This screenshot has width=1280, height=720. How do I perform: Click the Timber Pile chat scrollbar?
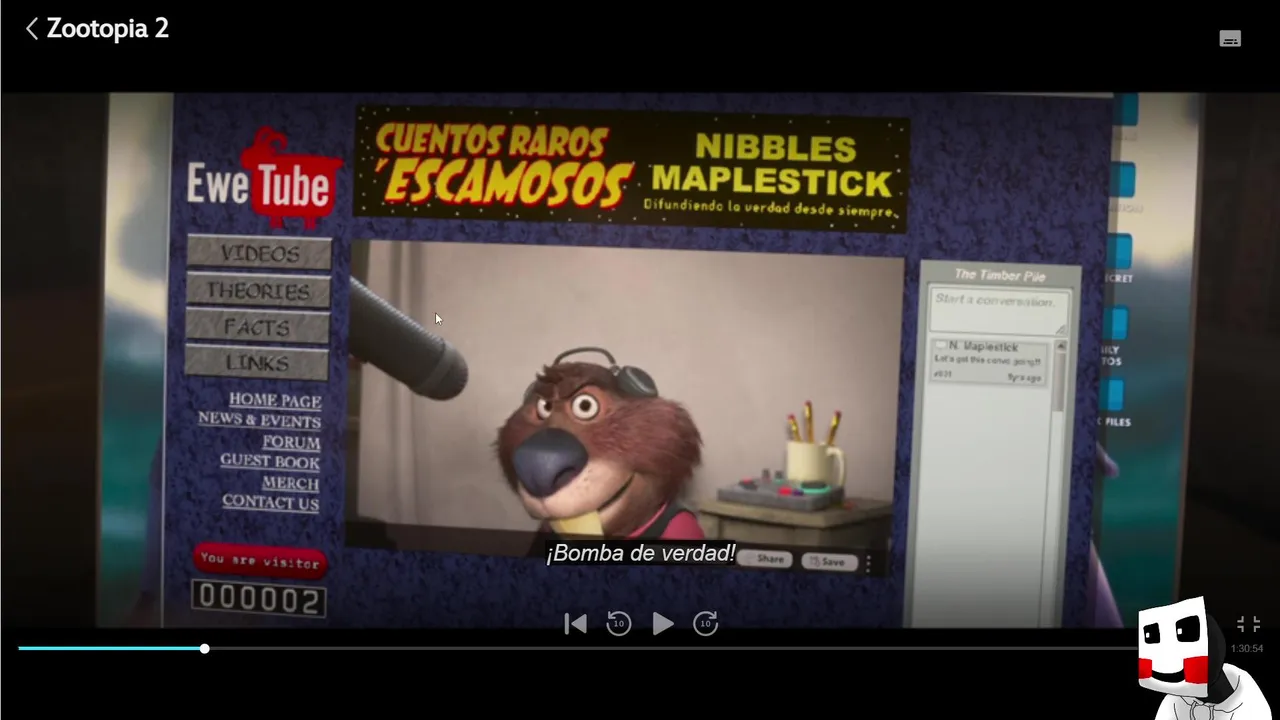point(1061,376)
